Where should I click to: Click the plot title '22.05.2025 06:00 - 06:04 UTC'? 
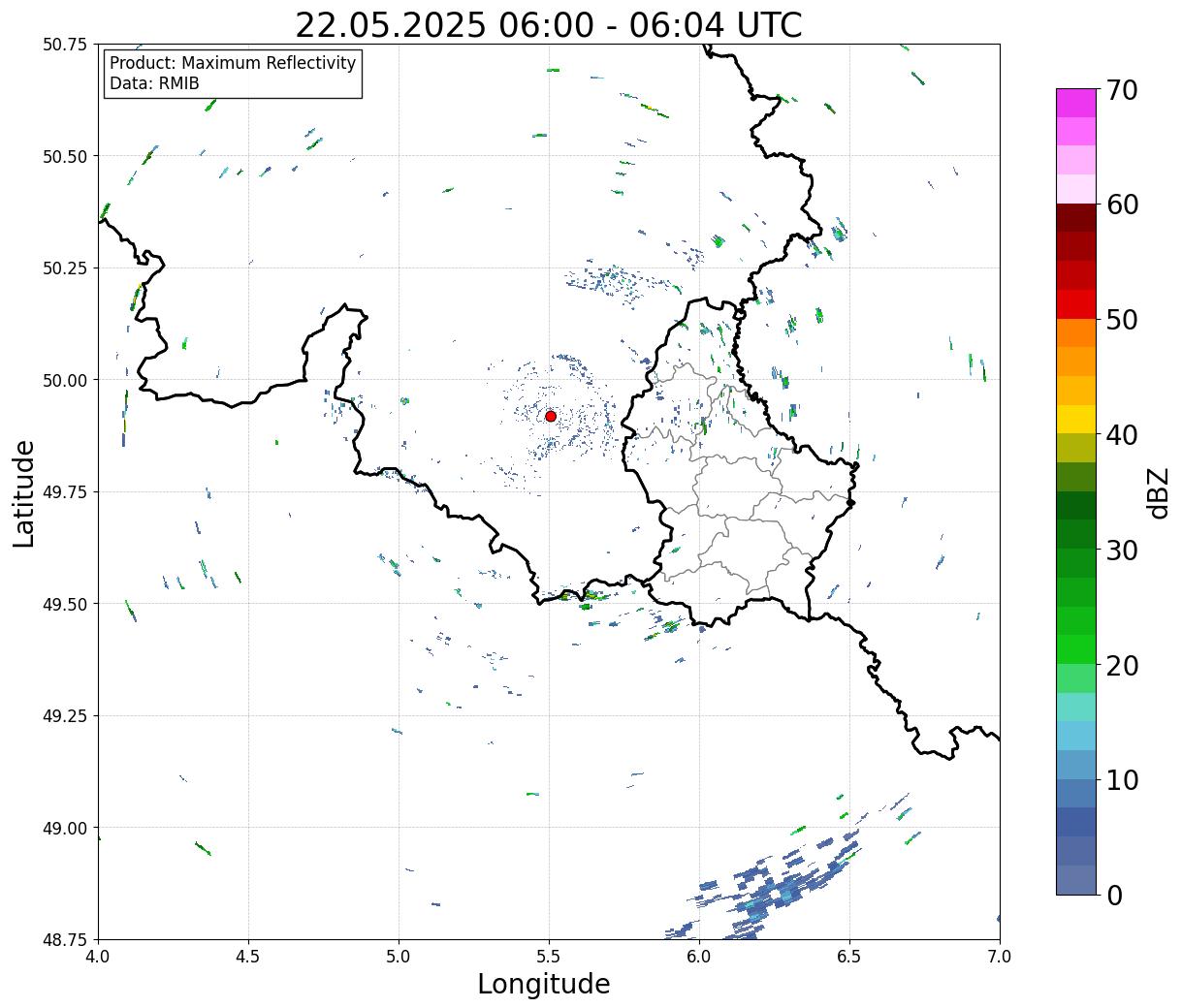point(549,24)
